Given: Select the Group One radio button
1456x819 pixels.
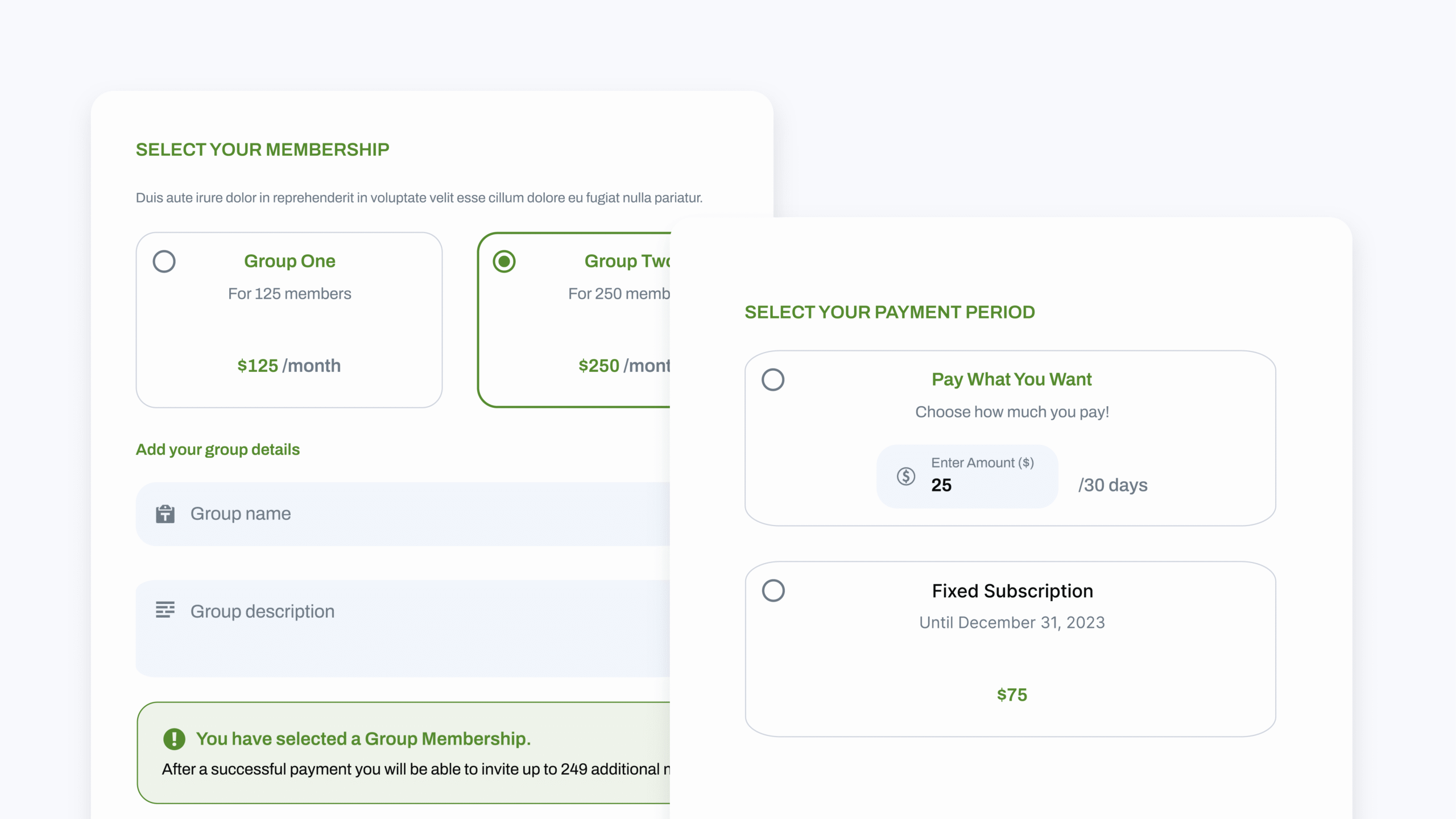Looking at the screenshot, I should [x=164, y=262].
